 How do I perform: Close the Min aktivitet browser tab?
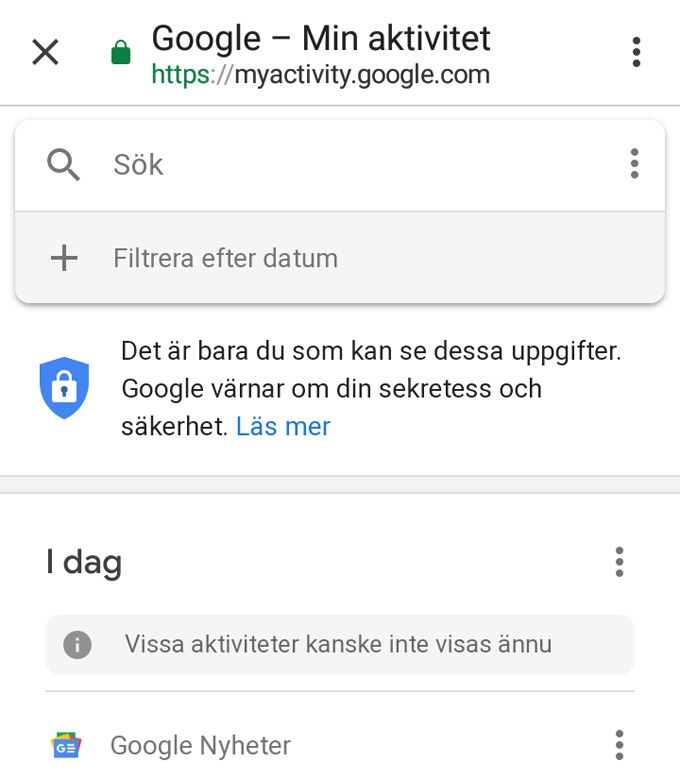(45, 52)
